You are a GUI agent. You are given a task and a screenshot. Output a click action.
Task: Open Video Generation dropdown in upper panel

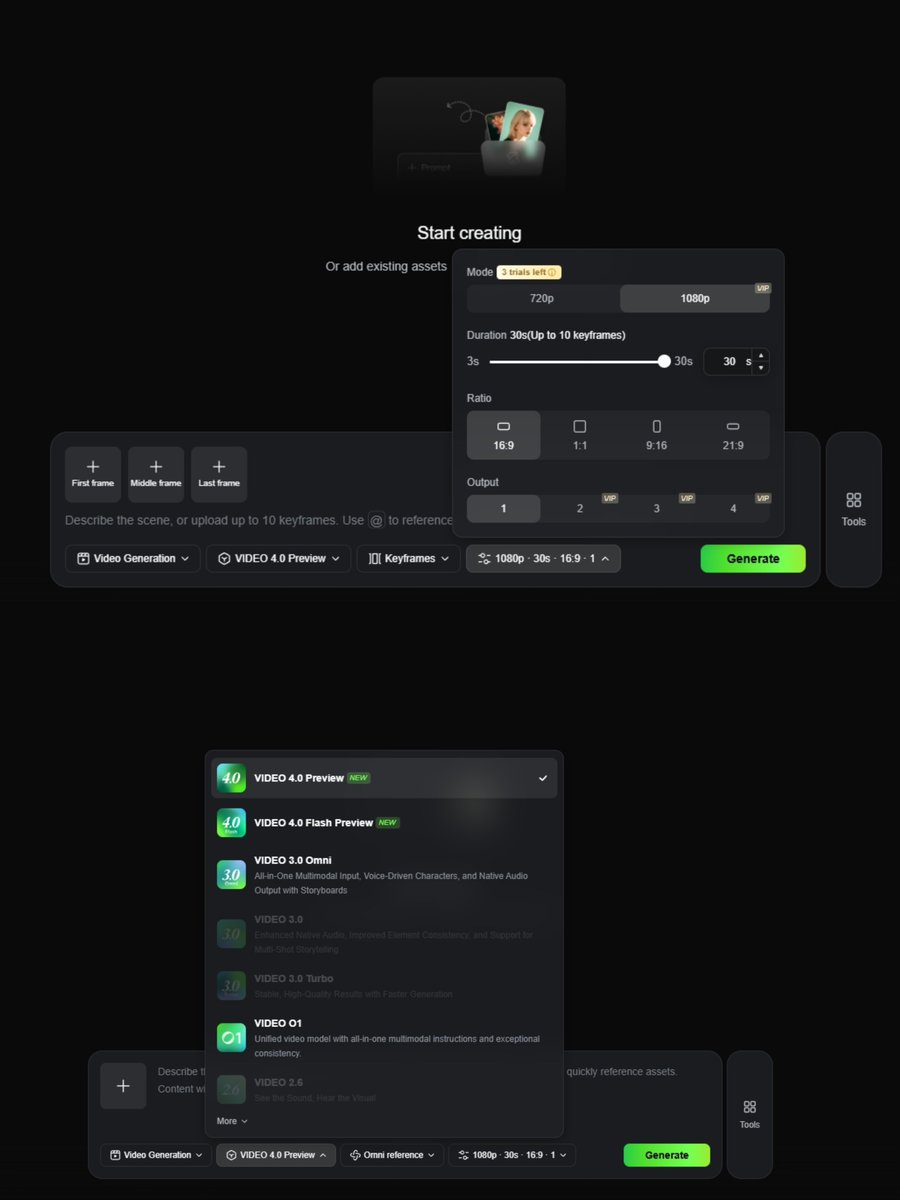pyautogui.click(x=133, y=559)
